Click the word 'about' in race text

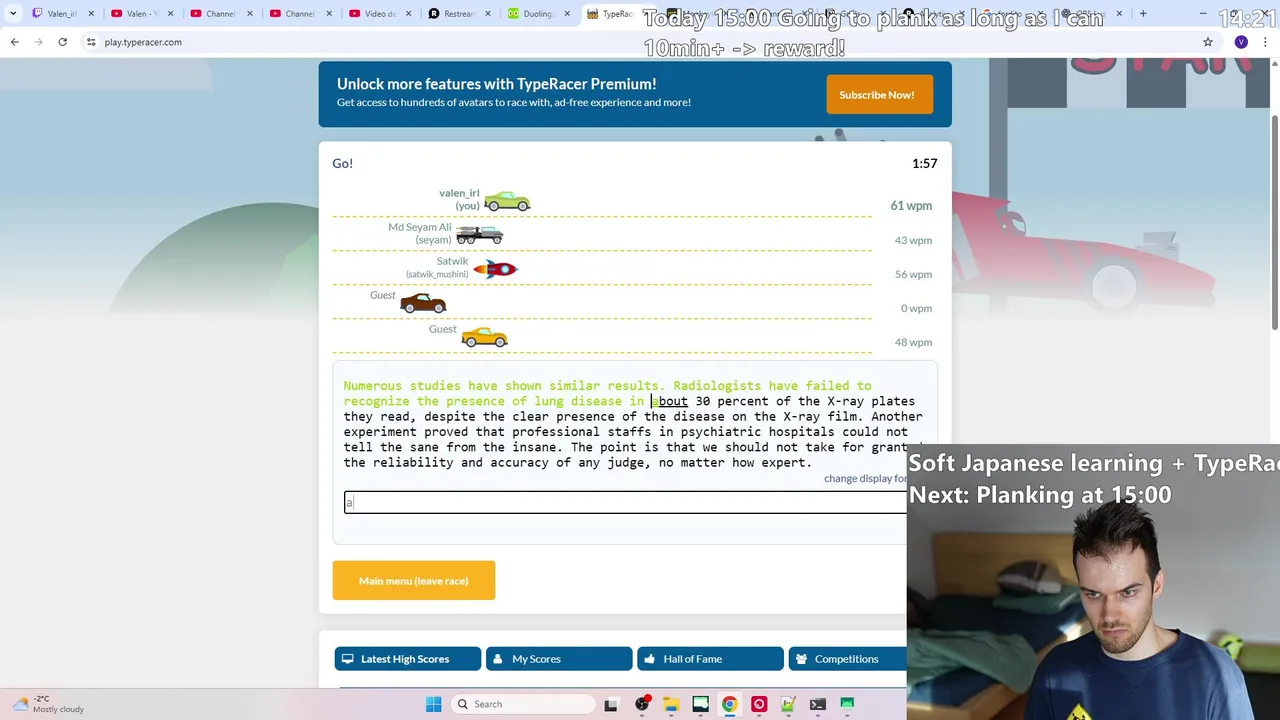[669, 401]
